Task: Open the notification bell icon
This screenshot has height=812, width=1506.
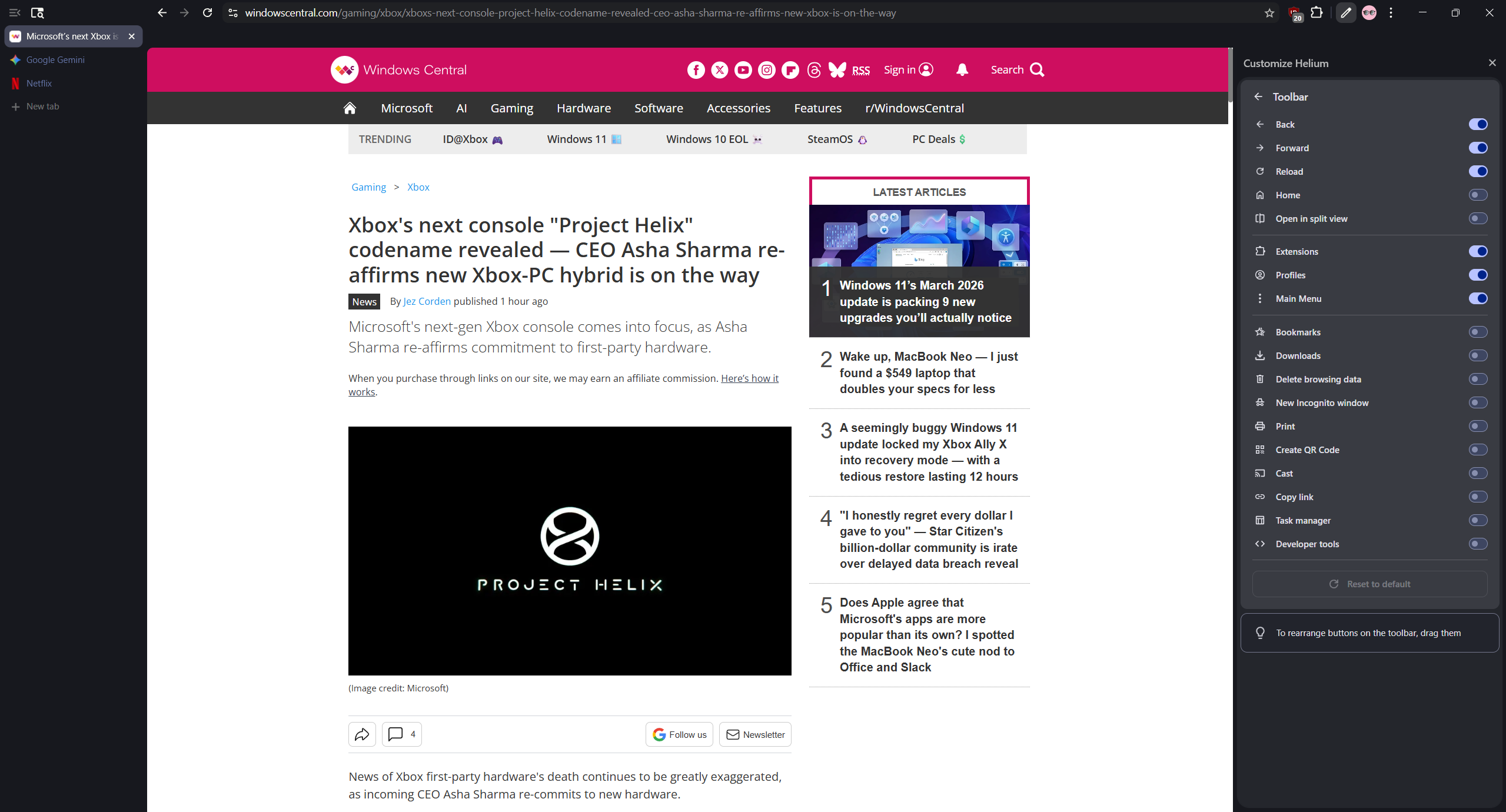Action: pyautogui.click(x=962, y=69)
